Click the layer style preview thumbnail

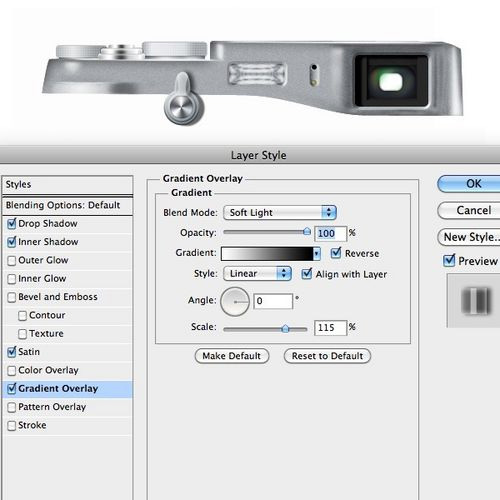(476, 301)
